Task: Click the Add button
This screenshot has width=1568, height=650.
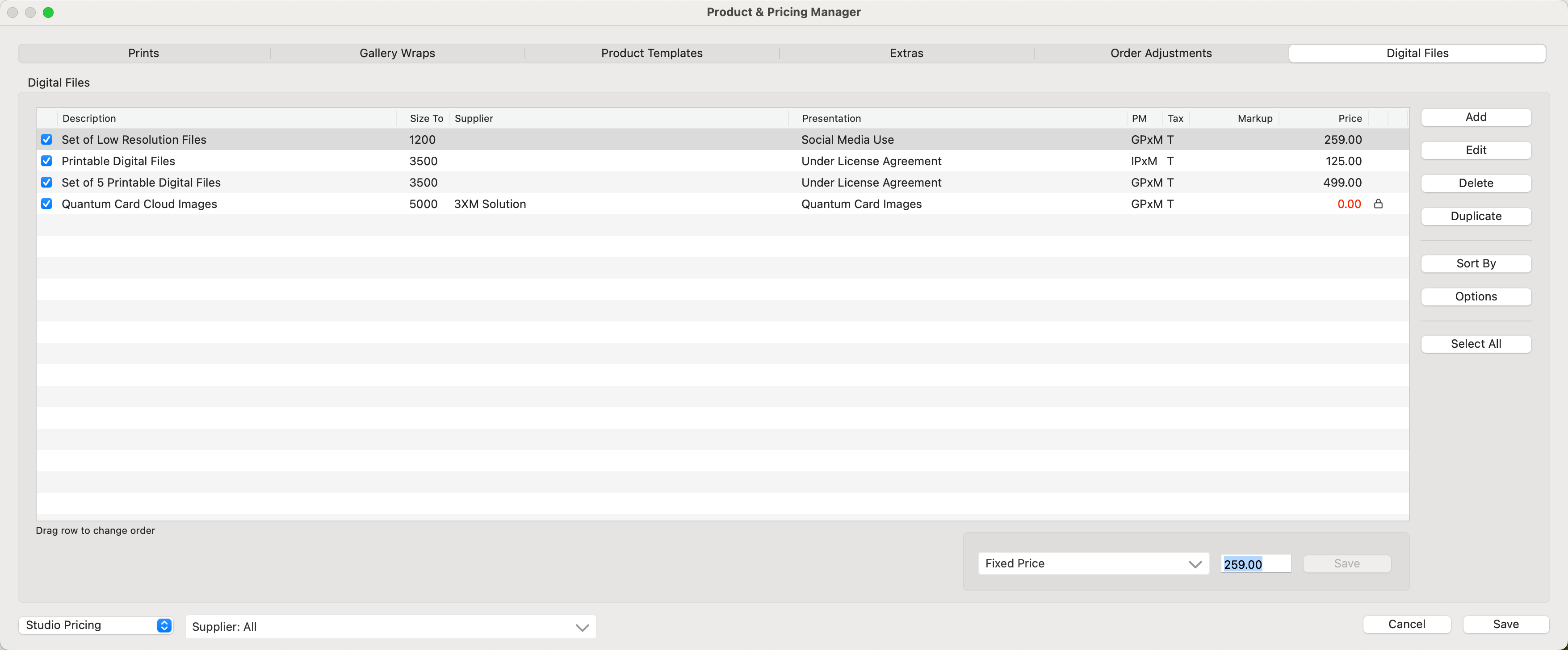Action: pos(1475,117)
